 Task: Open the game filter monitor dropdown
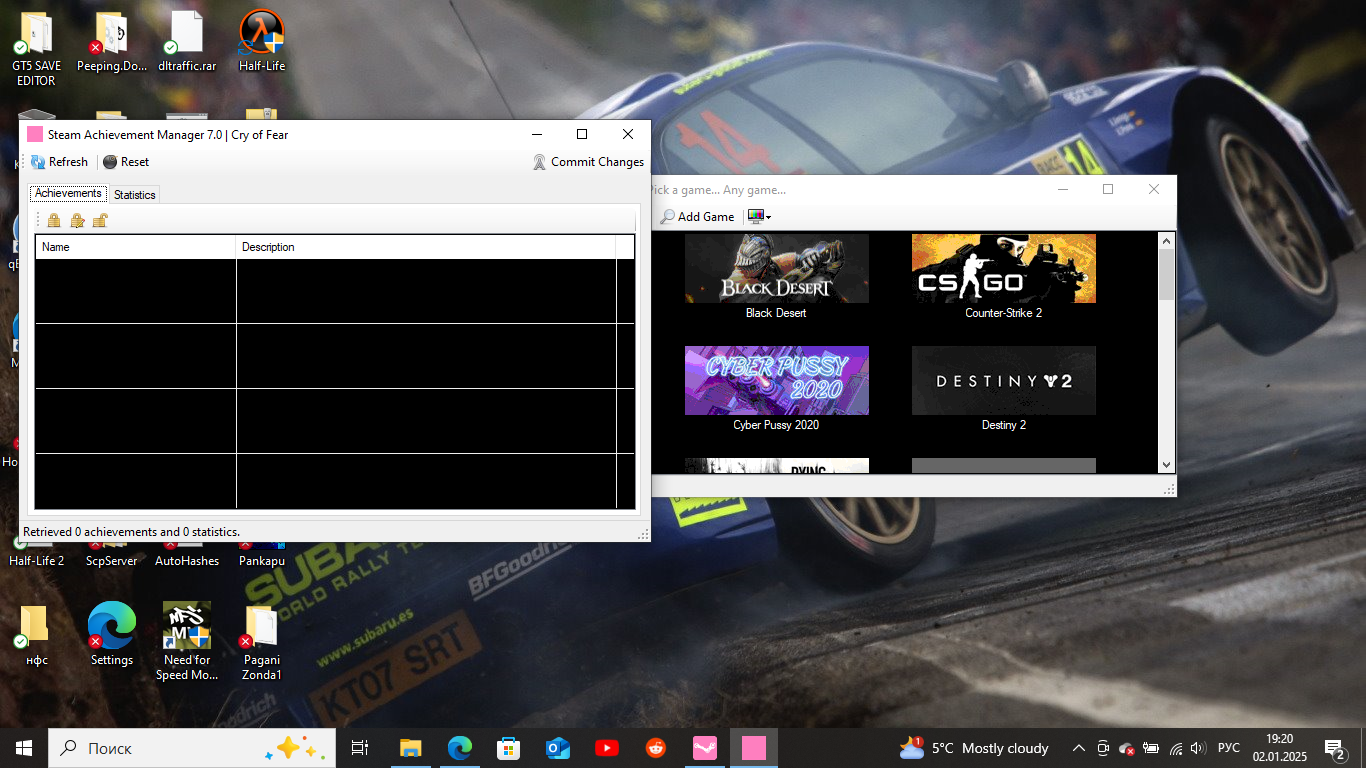(759, 217)
